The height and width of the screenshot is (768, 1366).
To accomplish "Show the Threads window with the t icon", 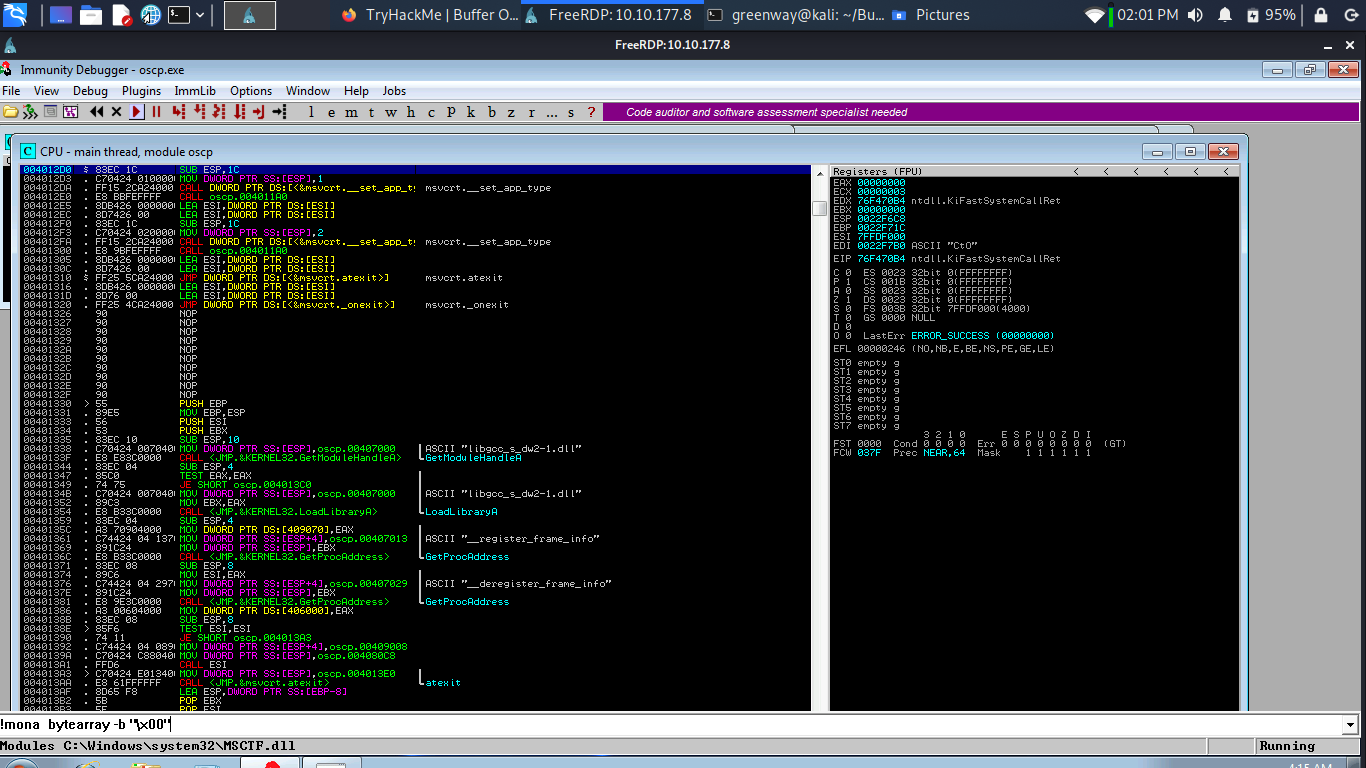I will click(370, 112).
